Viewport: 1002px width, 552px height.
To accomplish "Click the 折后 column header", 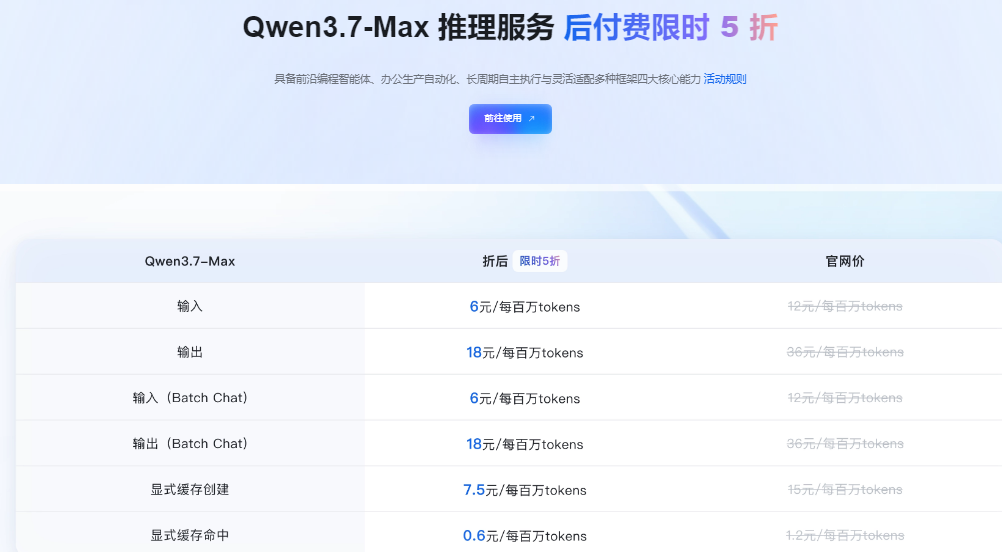I will [x=495, y=261].
